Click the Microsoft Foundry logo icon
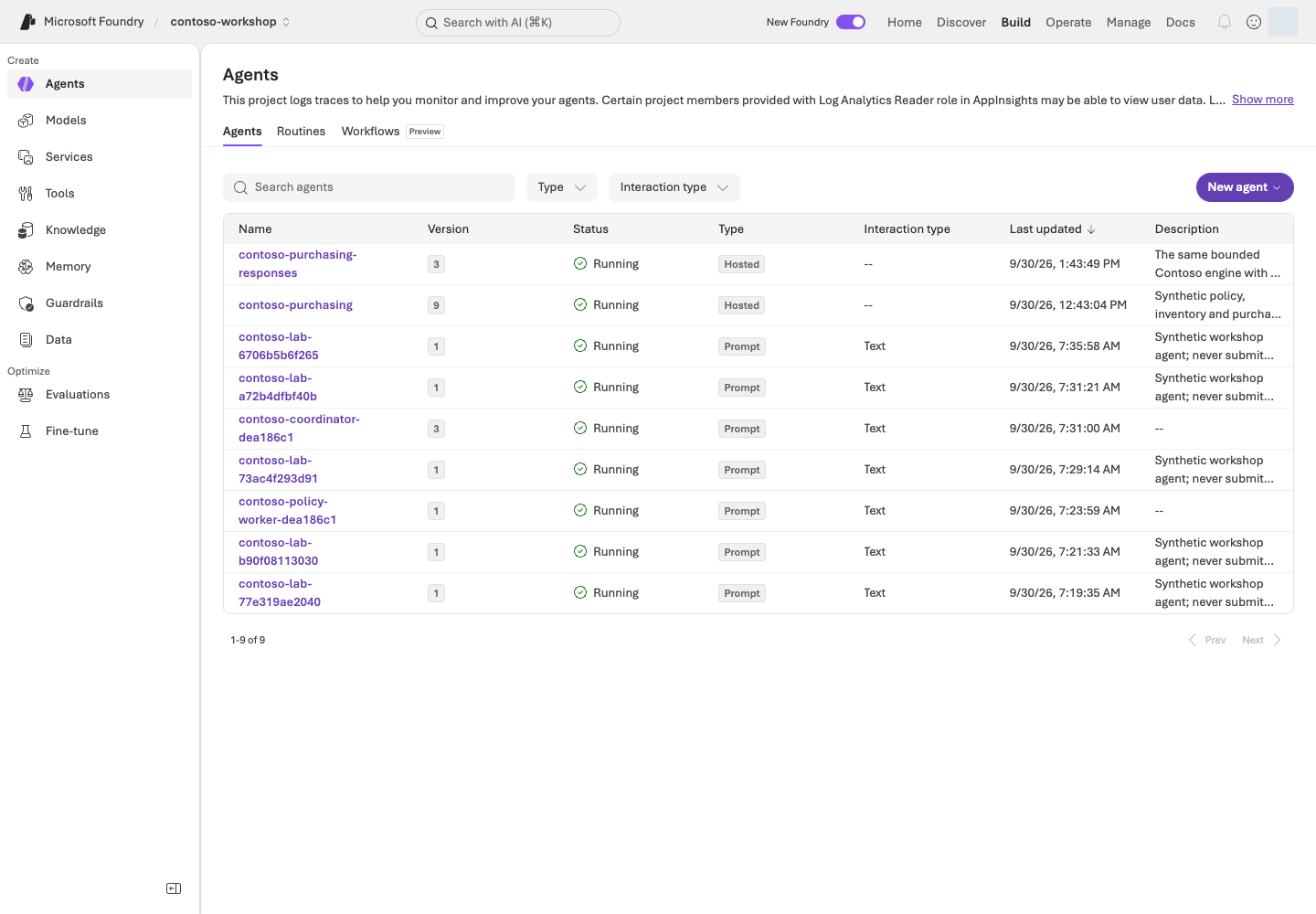The height and width of the screenshot is (914, 1316). [27, 22]
